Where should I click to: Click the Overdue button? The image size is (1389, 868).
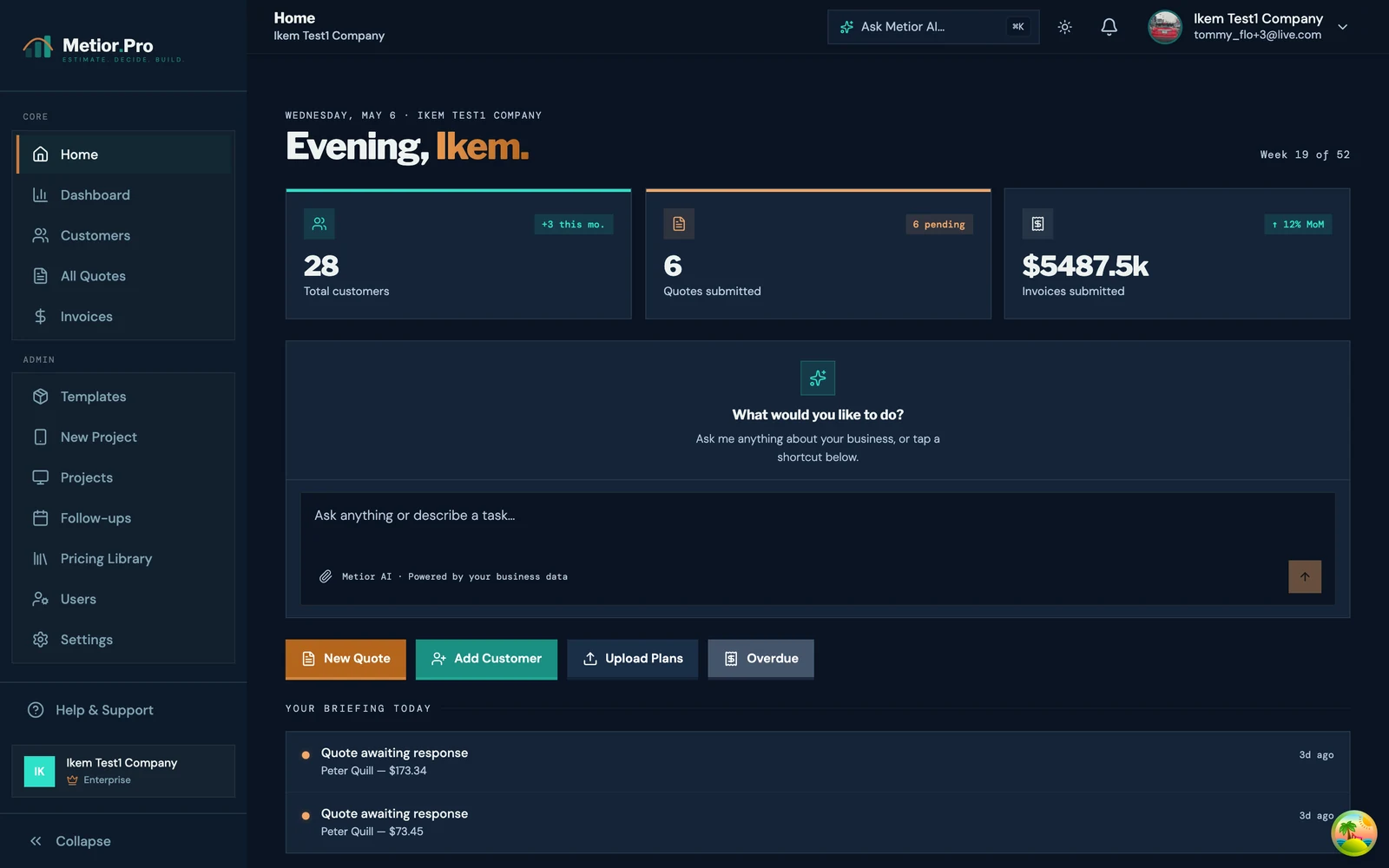(760, 659)
